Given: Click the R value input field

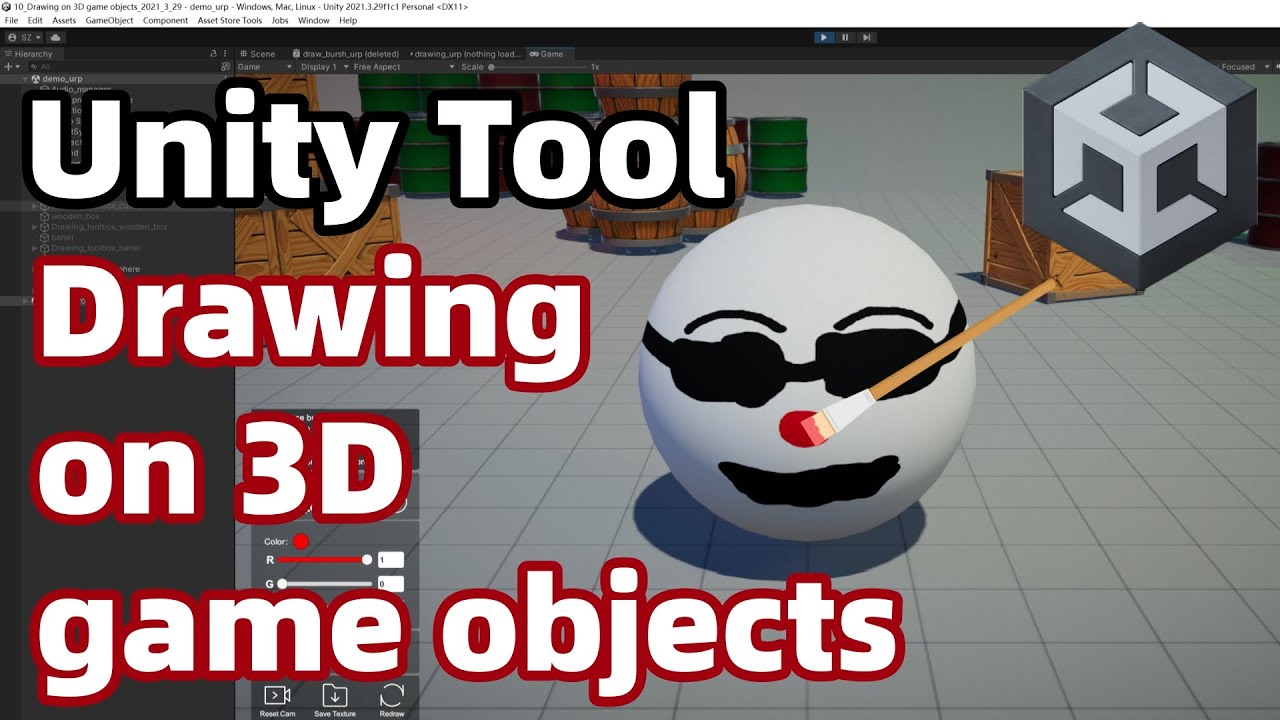Looking at the screenshot, I should coord(391,560).
